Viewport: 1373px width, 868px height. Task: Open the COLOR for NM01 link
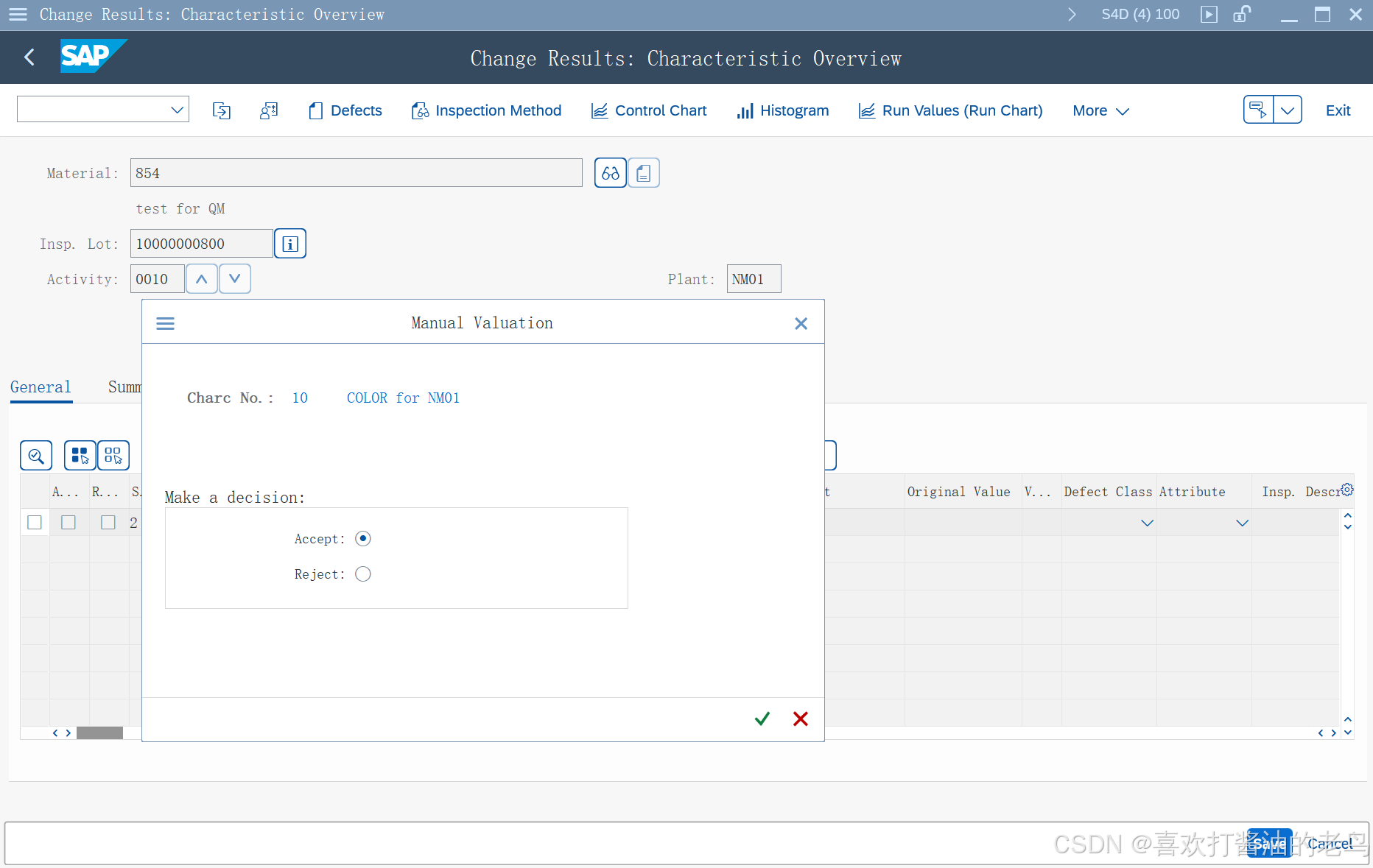point(402,398)
